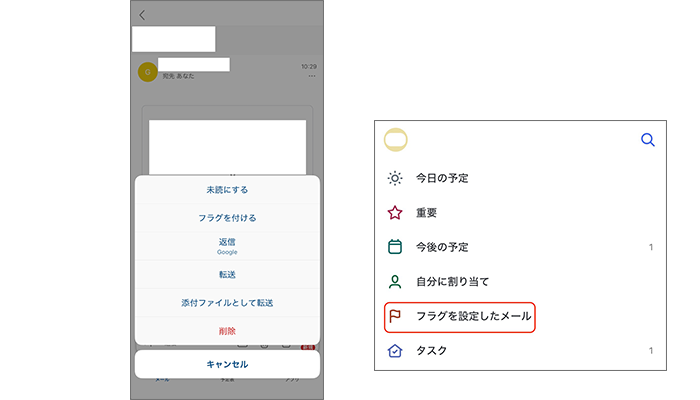Tap the キャンセル button
700x400 pixels.
227,364
